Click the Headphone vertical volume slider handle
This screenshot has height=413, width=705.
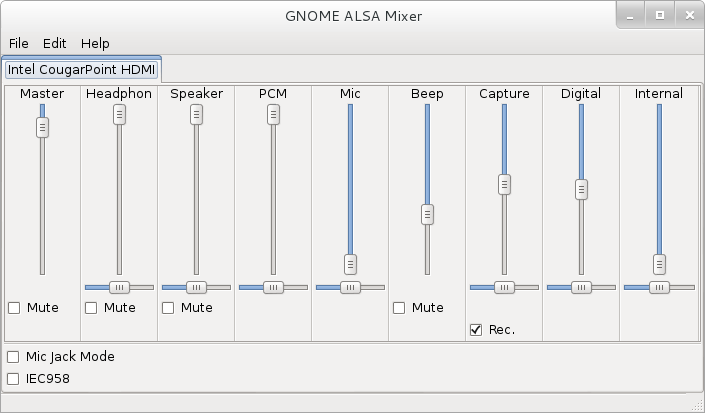(x=119, y=115)
